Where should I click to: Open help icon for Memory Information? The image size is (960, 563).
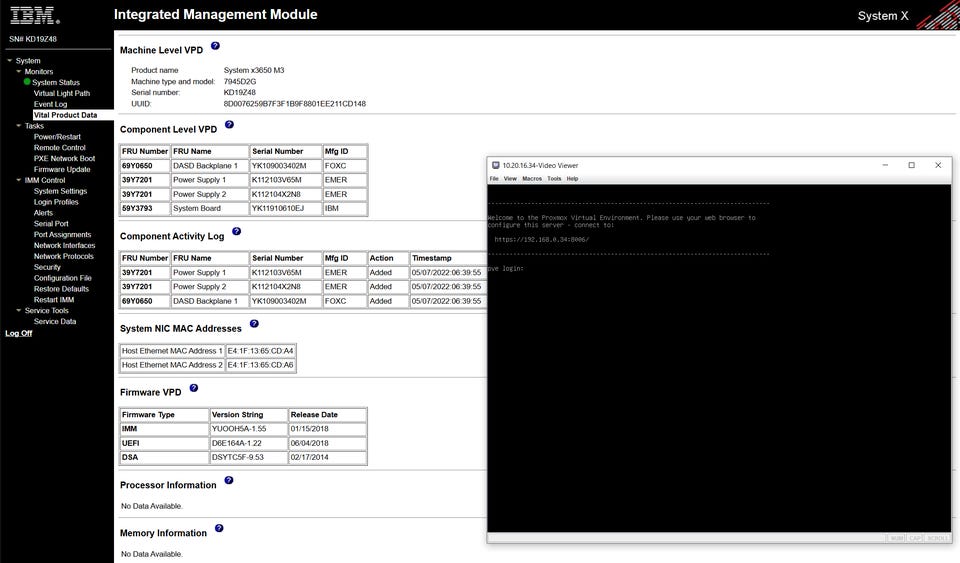tap(219, 528)
